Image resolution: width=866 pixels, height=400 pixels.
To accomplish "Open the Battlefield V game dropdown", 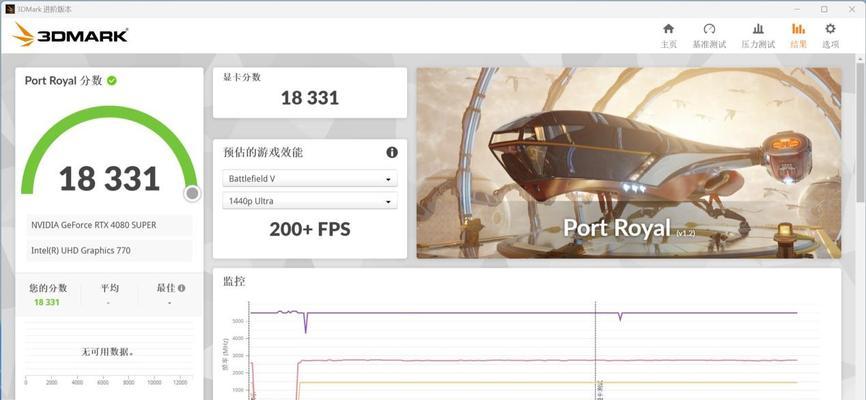I will [310, 179].
